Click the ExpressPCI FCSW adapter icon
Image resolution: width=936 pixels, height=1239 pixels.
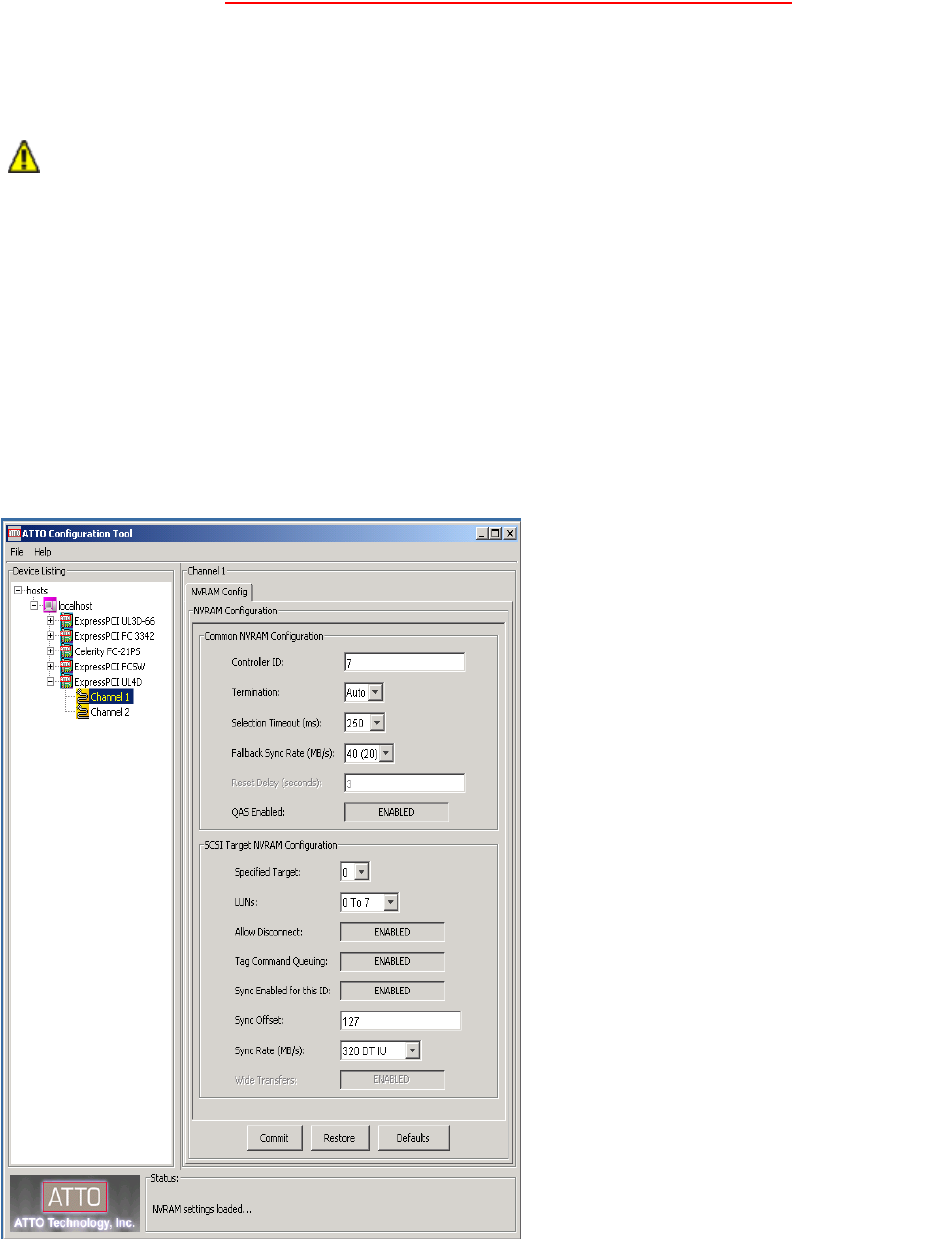67,666
